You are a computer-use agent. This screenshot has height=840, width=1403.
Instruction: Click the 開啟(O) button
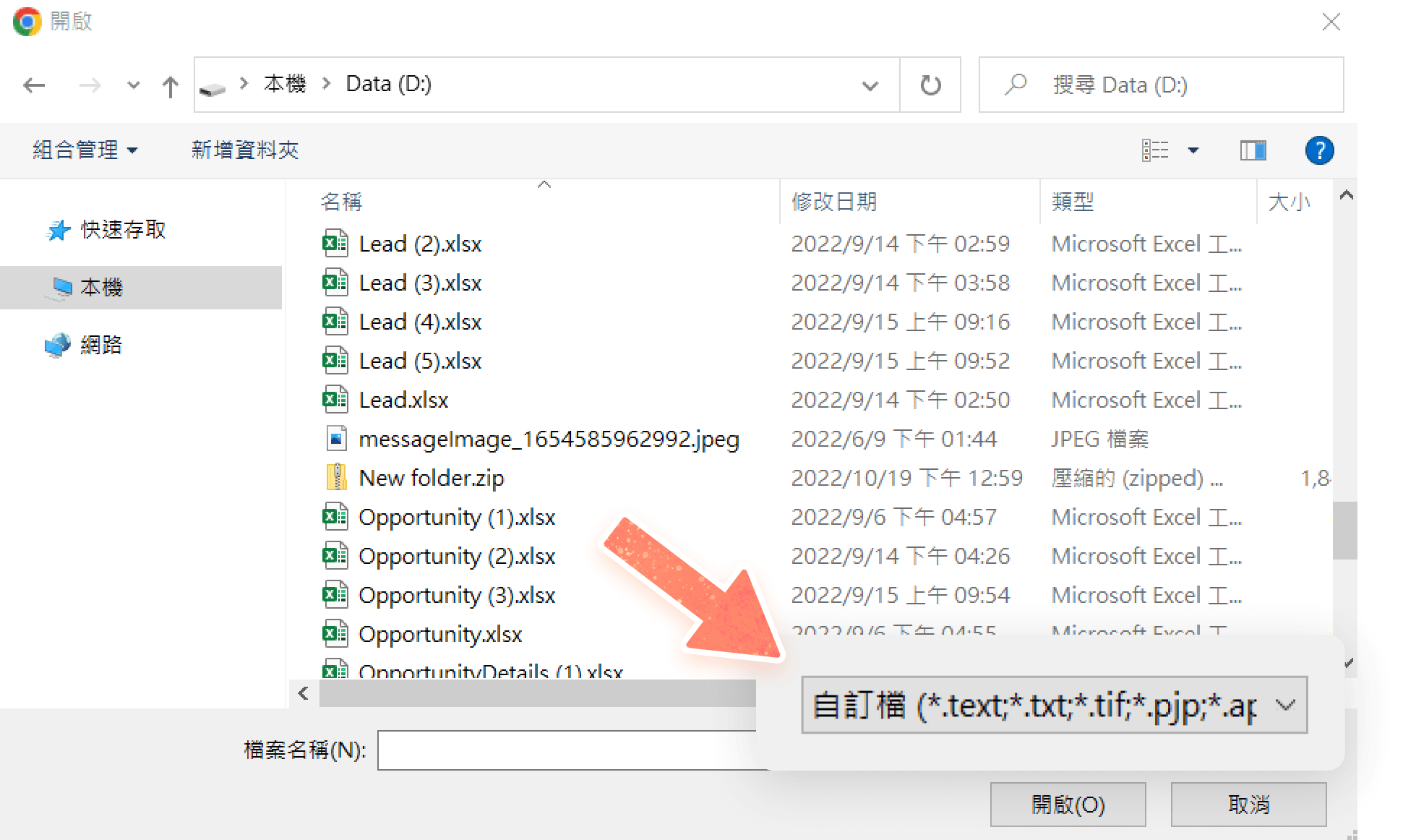[1068, 804]
